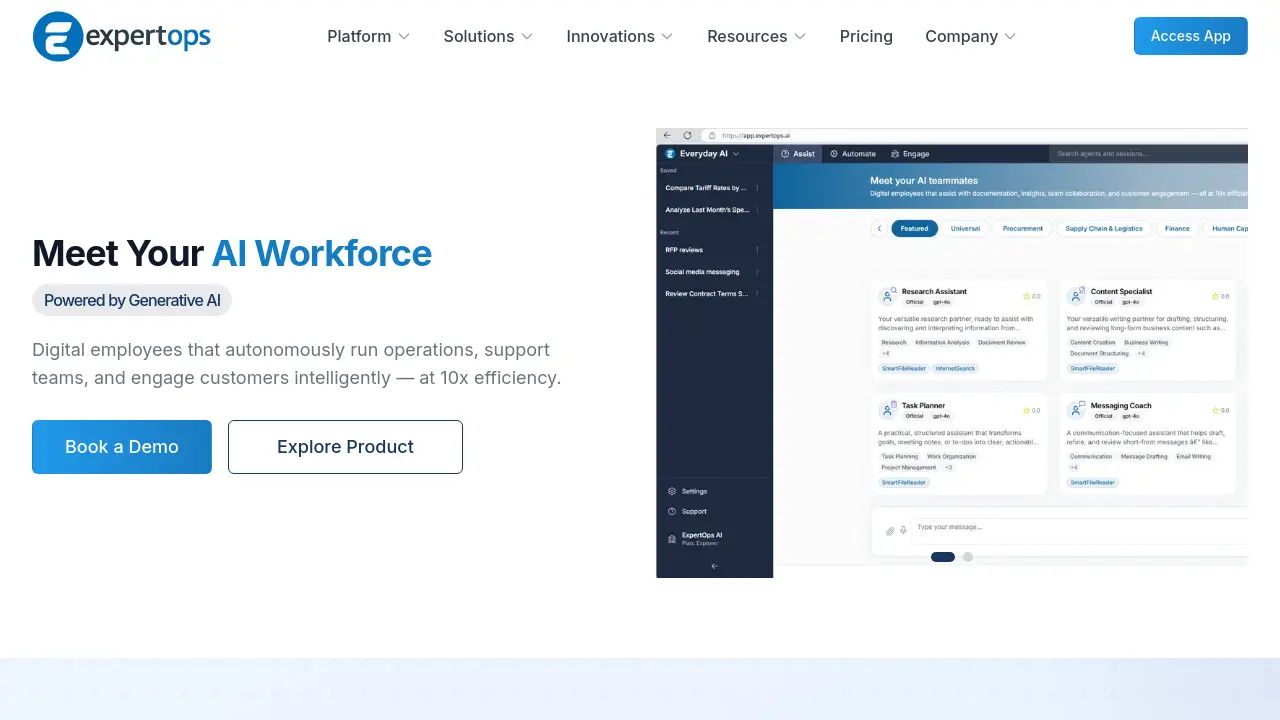Image resolution: width=1280 pixels, height=720 pixels.
Task: Click the browser reload icon in preview
Action: click(687, 135)
